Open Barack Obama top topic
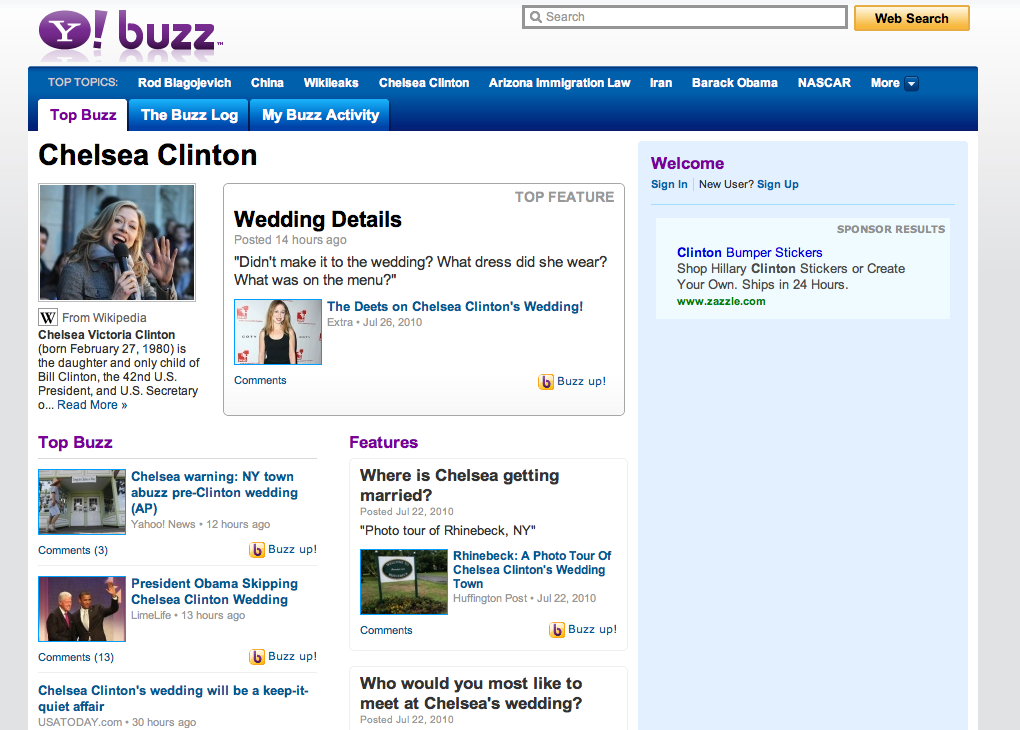 click(734, 83)
